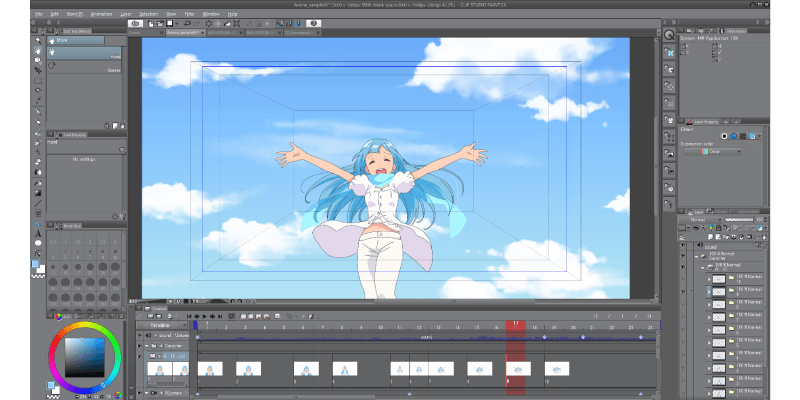The image size is (800, 400).
Task: Pick a color in the color wheel square
Action: point(84,357)
